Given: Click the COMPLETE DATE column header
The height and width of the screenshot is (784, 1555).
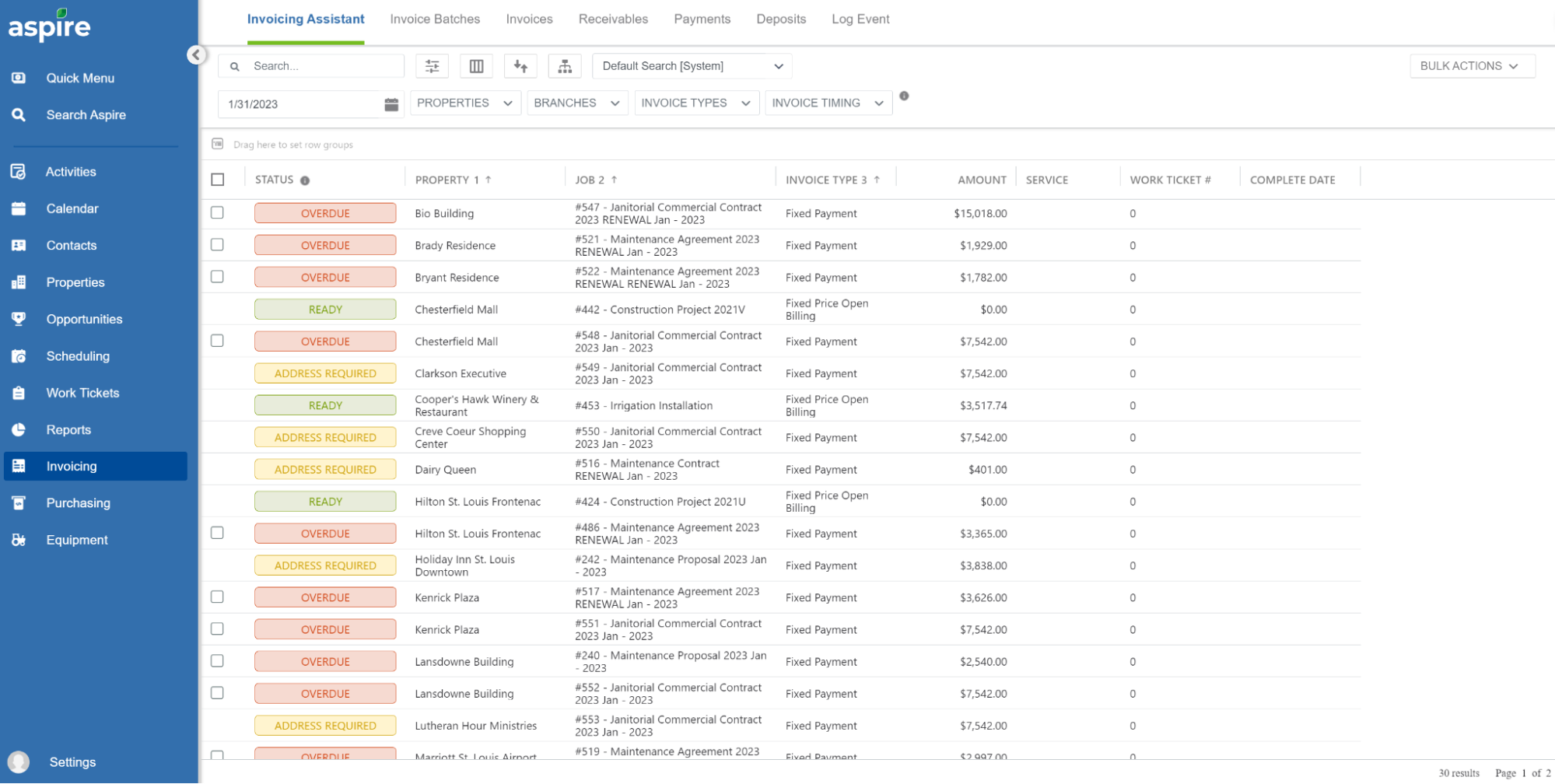Looking at the screenshot, I should pos(1292,180).
